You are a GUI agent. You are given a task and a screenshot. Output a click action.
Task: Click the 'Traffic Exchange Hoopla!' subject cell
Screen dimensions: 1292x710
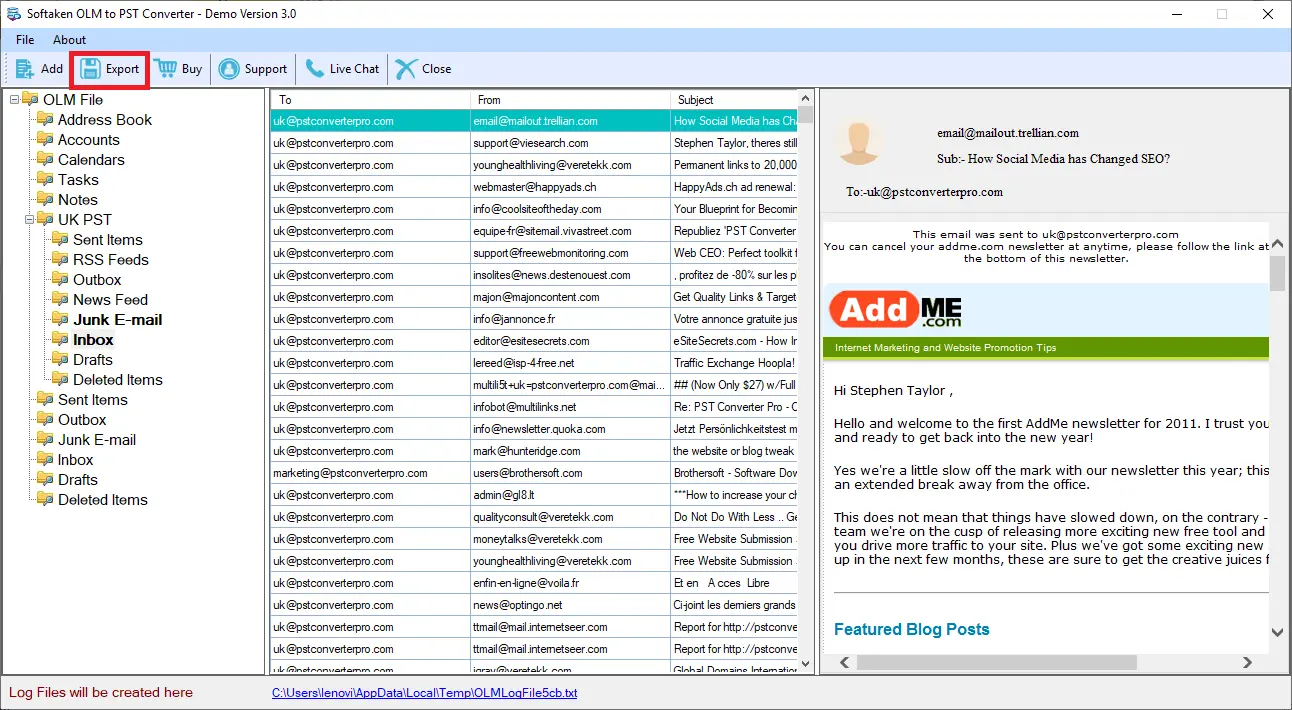click(734, 363)
